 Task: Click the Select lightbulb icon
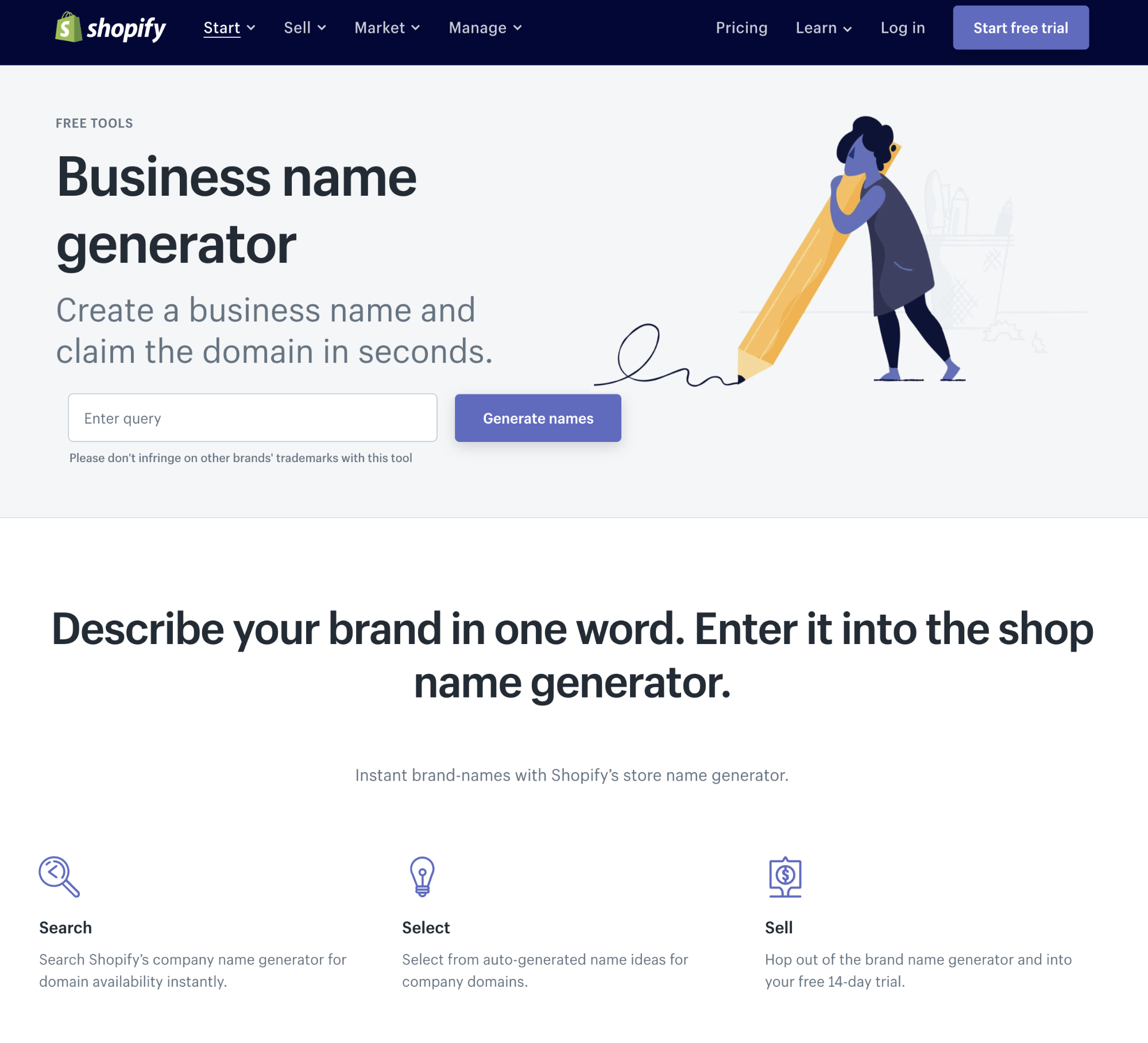[x=421, y=876]
